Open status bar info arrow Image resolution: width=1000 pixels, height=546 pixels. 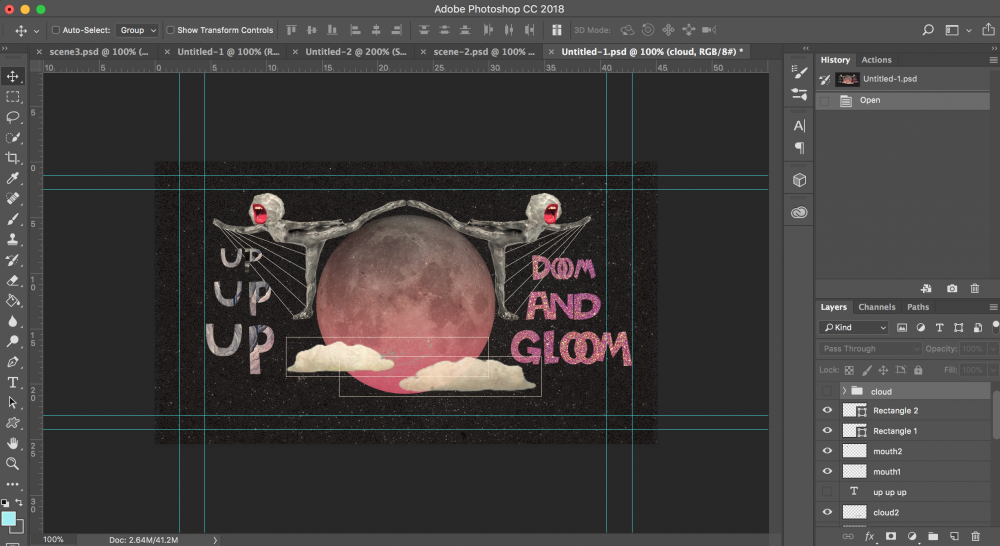(215, 540)
